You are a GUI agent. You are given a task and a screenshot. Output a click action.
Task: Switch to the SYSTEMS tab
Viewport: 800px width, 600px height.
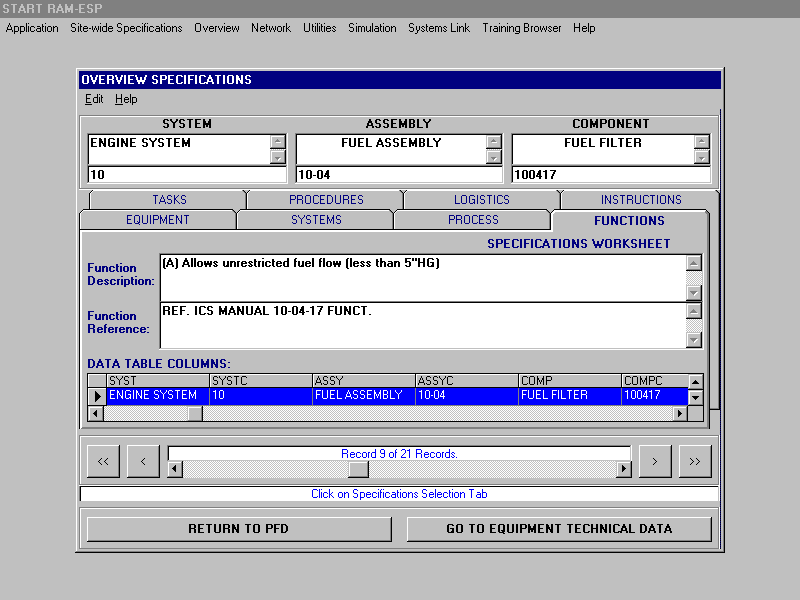(316, 220)
